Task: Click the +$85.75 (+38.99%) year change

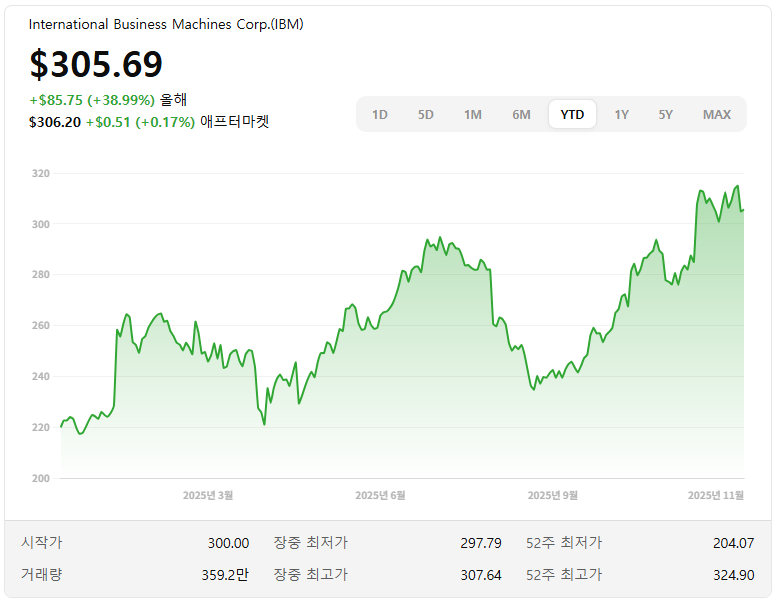Action: [x=92, y=100]
